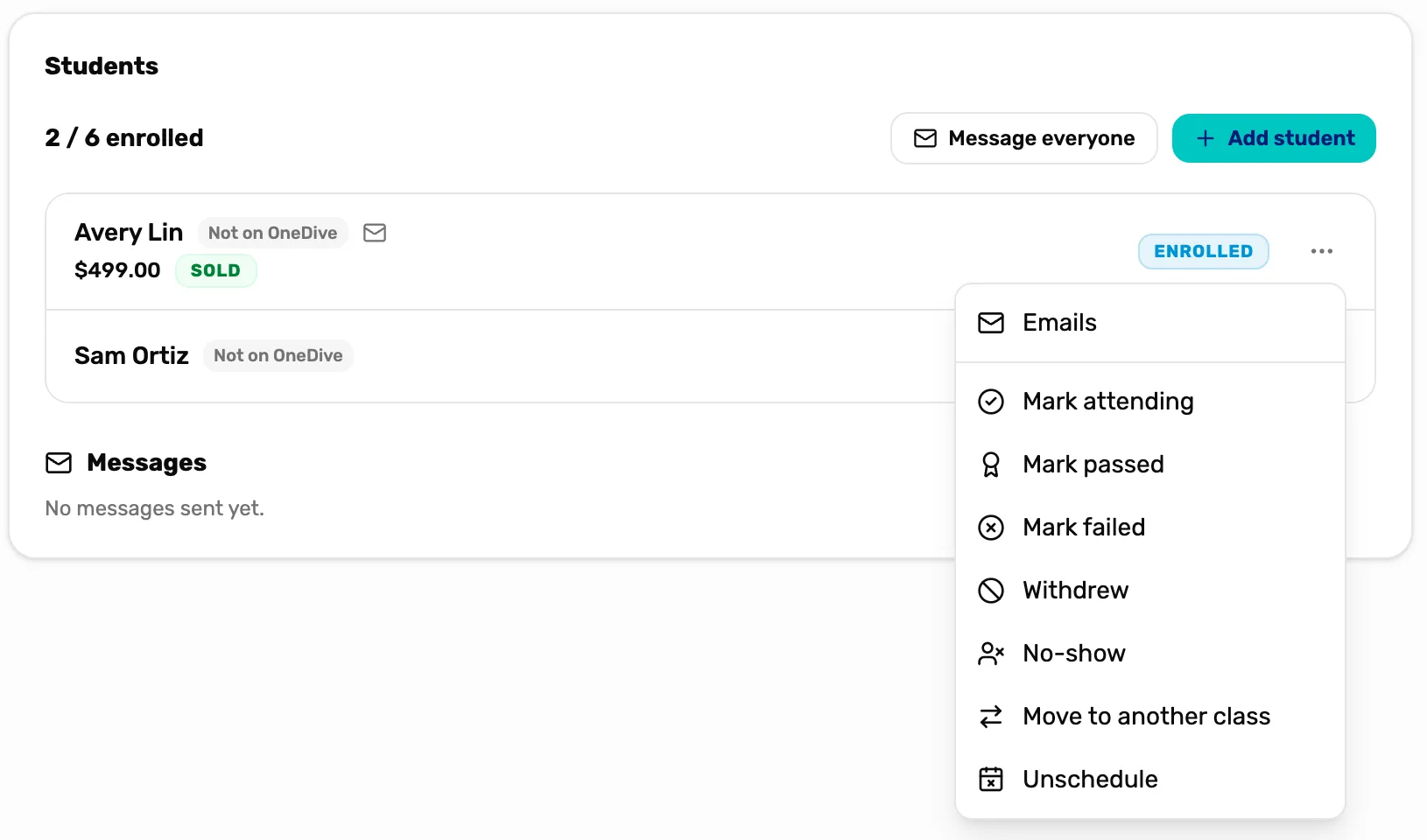Click the envelope icon beside Avery Lin
The height and width of the screenshot is (840, 1427).
tap(375, 233)
